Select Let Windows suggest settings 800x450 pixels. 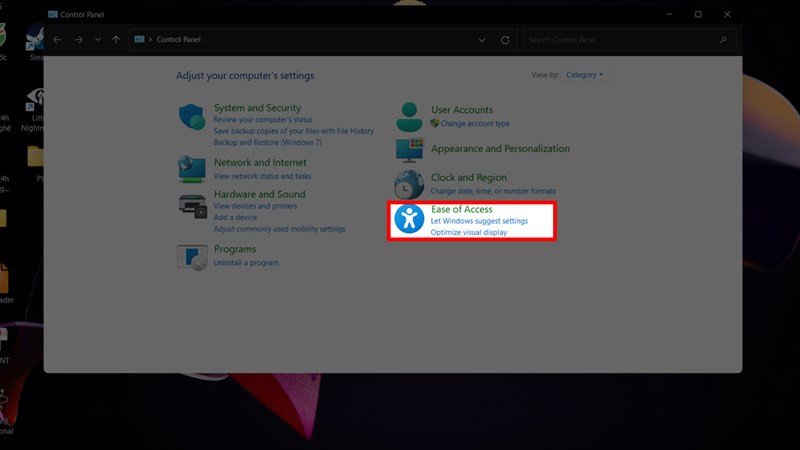pyautogui.click(x=479, y=221)
